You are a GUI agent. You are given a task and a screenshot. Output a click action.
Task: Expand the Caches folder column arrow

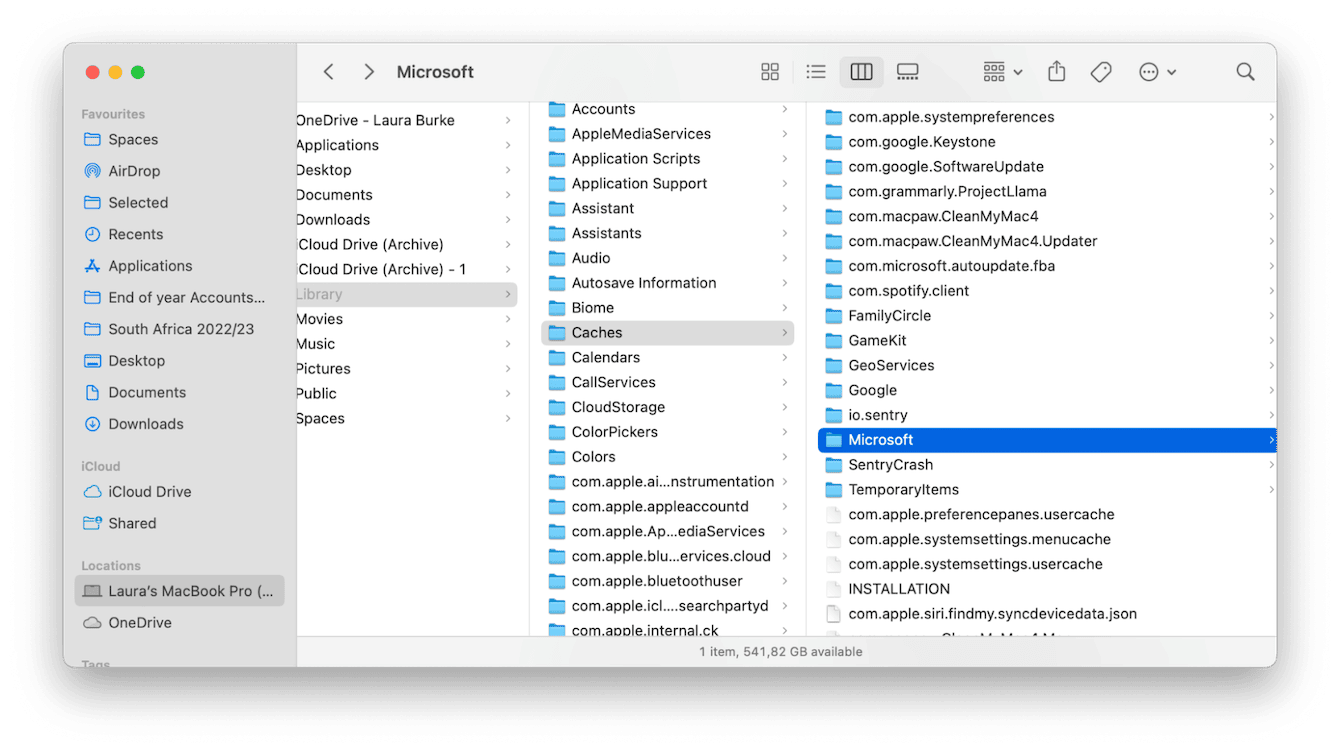click(785, 332)
